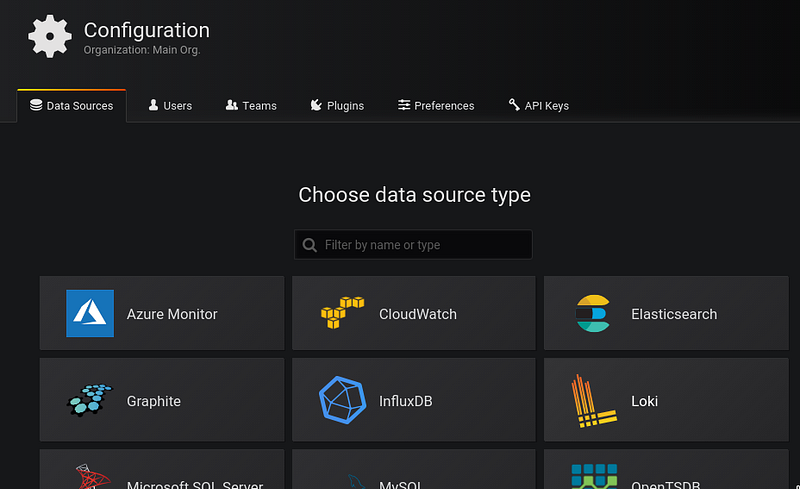Image resolution: width=800 pixels, height=489 pixels.
Task: Click the Loki logo
Action: click(x=593, y=401)
